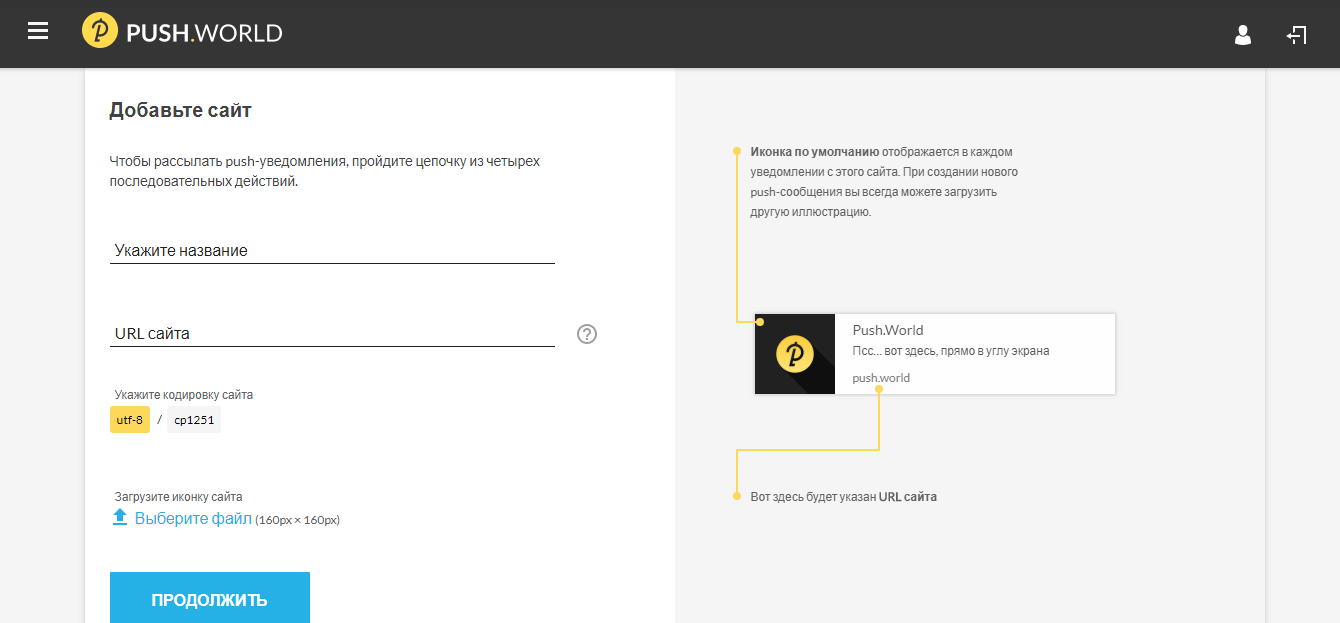The image size is (1340, 623).
Task: Open the hamburger navigation menu
Action: (38, 32)
